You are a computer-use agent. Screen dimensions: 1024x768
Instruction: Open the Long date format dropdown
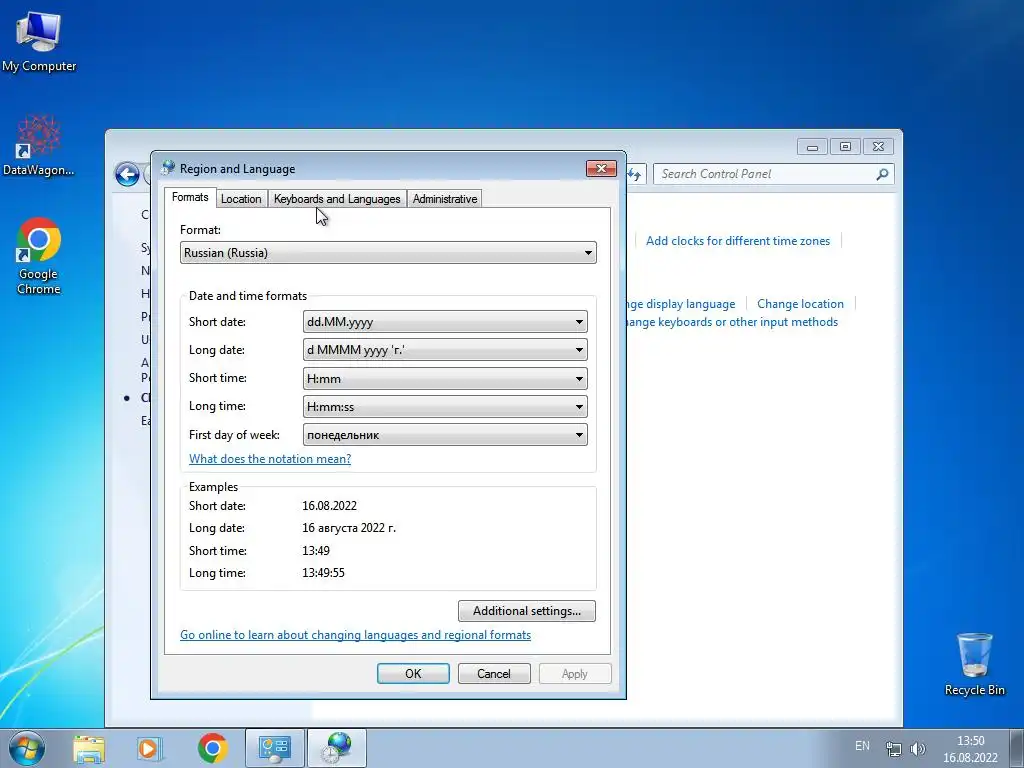click(445, 350)
